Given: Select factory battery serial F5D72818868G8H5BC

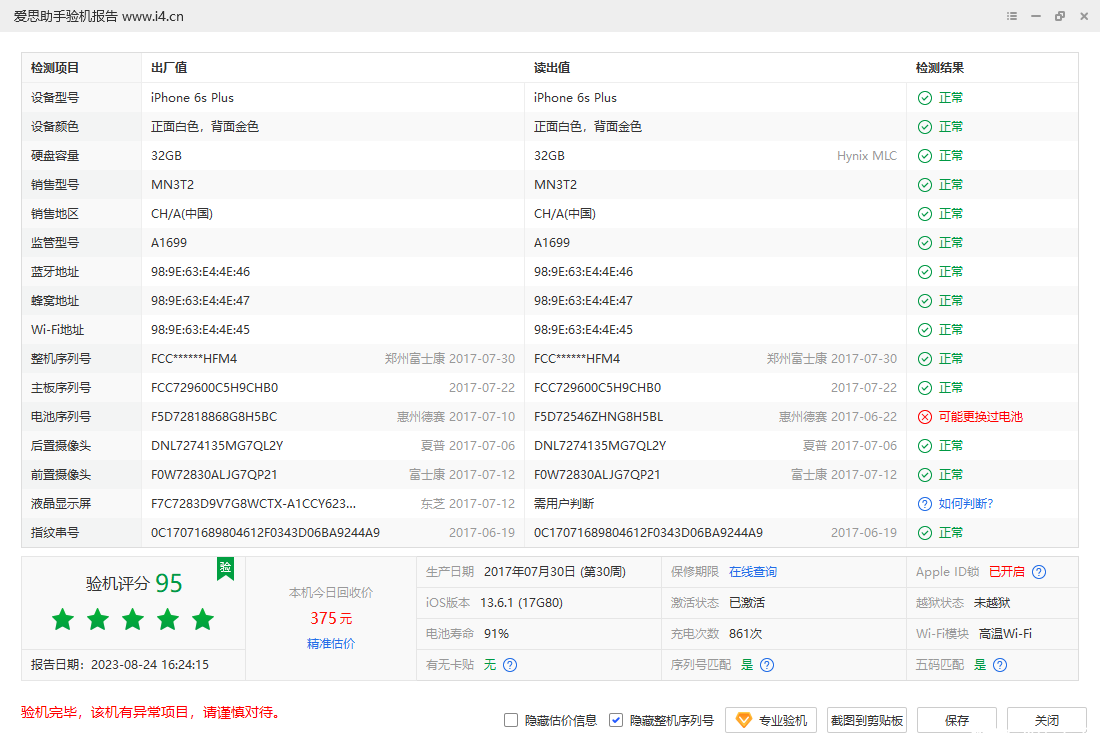Looking at the screenshot, I should (214, 417).
